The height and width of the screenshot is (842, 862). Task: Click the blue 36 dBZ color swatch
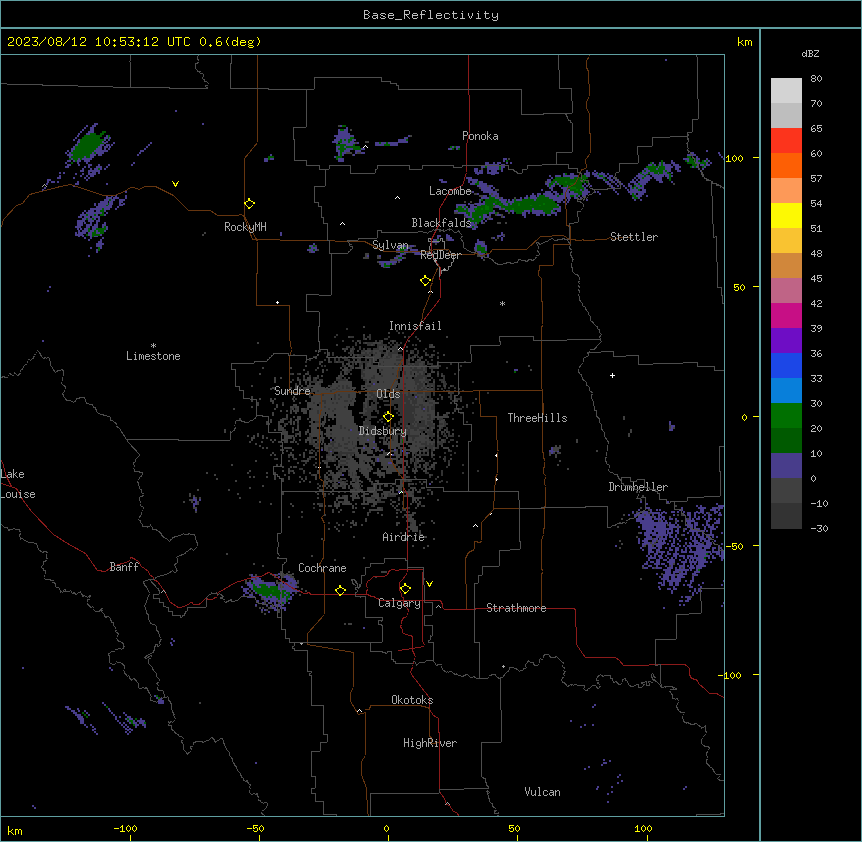click(x=786, y=365)
